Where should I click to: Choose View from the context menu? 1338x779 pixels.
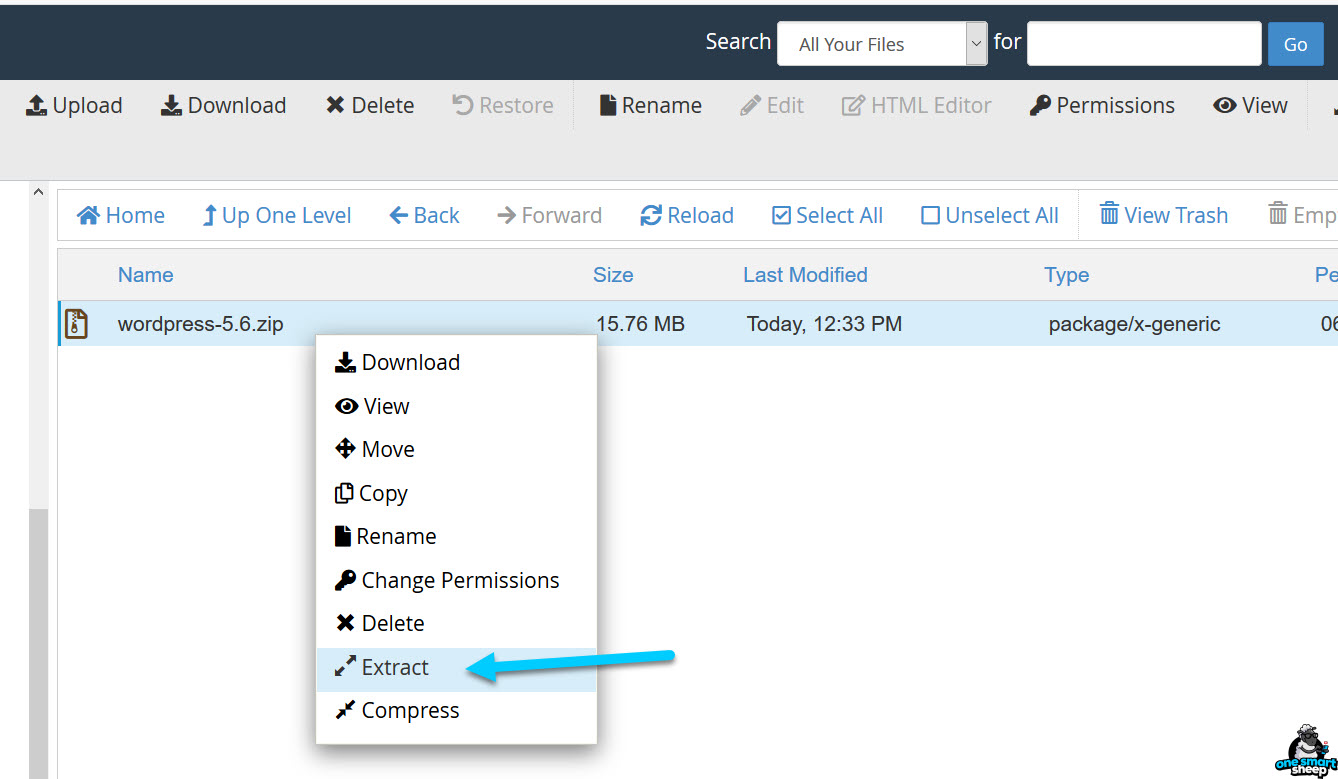(456, 406)
